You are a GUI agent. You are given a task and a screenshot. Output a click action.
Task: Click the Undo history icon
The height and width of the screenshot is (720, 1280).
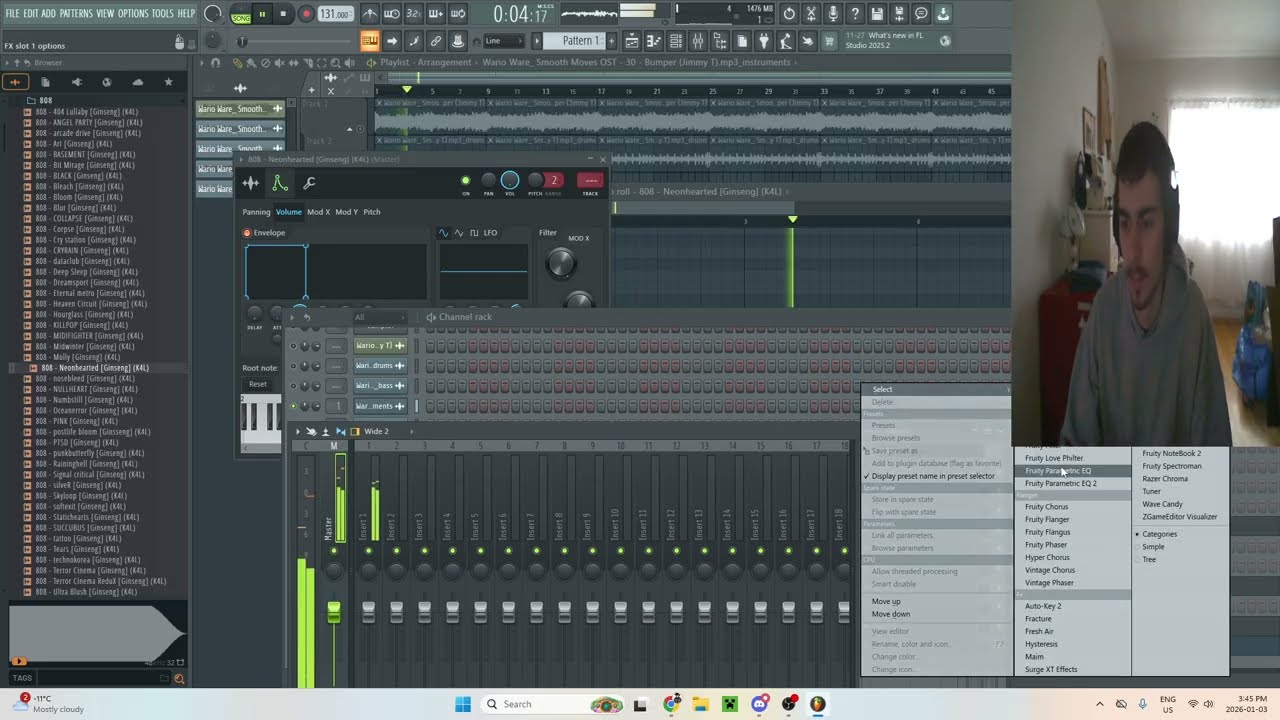pos(789,14)
